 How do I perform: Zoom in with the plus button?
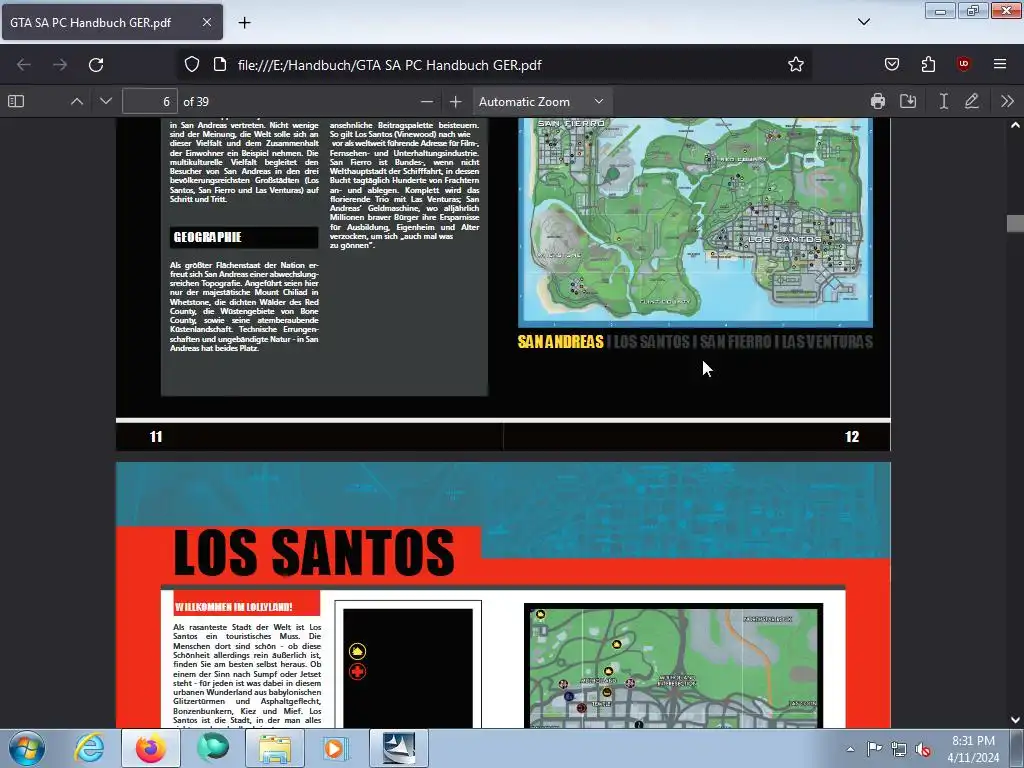[x=456, y=101]
